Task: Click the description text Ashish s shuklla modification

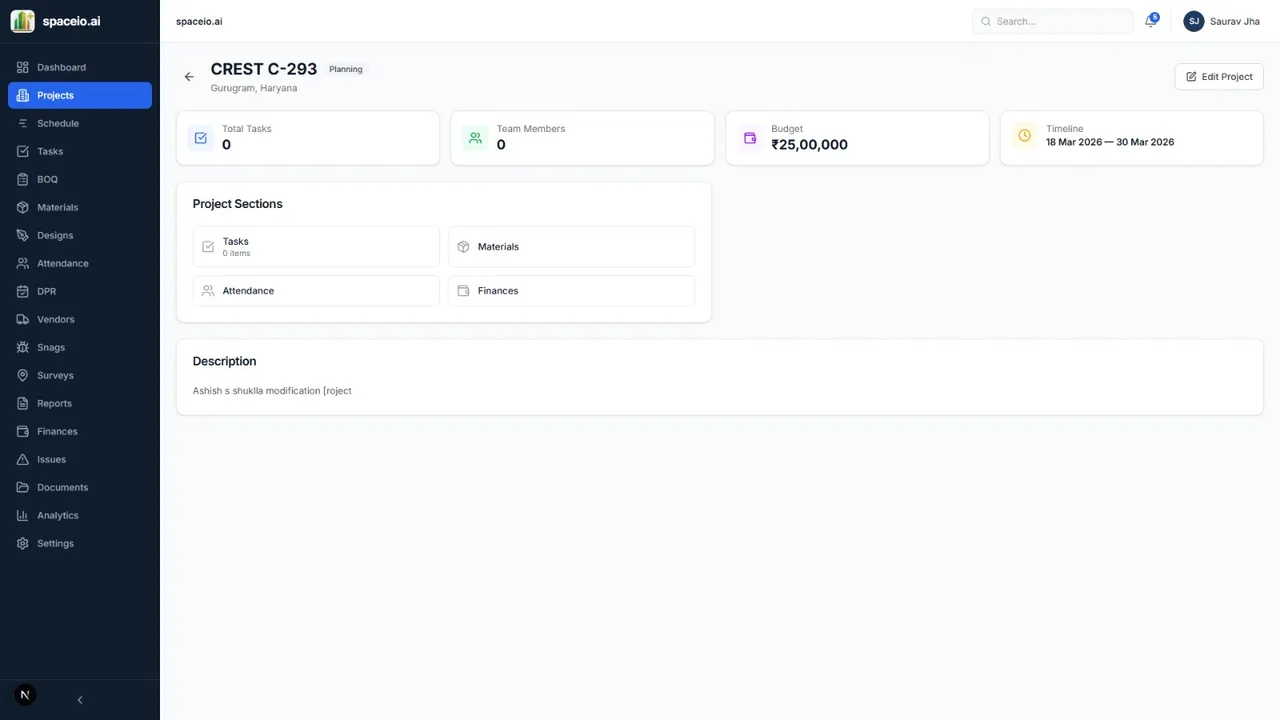Action: point(272,391)
